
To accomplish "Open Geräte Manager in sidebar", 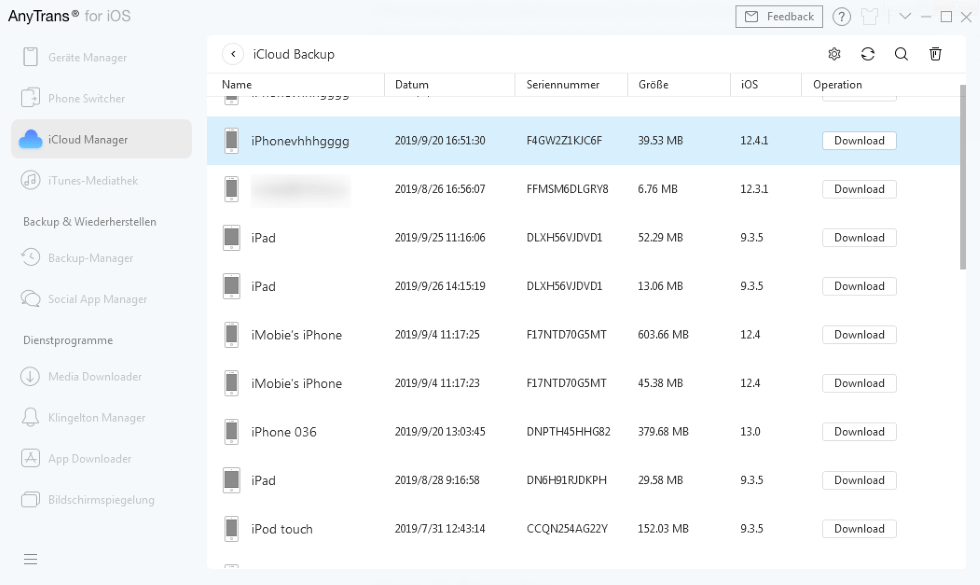I will (87, 58).
